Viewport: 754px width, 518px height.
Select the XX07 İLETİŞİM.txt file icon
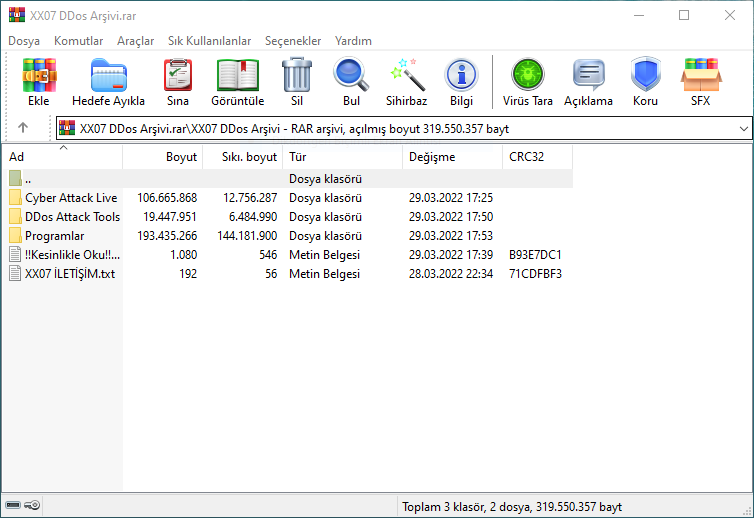point(15,274)
